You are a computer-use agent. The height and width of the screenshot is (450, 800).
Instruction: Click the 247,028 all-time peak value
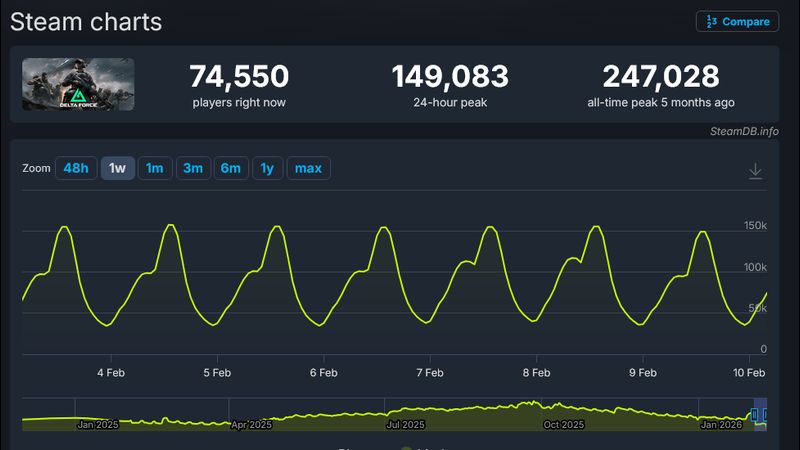pyautogui.click(x=661, y=76)
